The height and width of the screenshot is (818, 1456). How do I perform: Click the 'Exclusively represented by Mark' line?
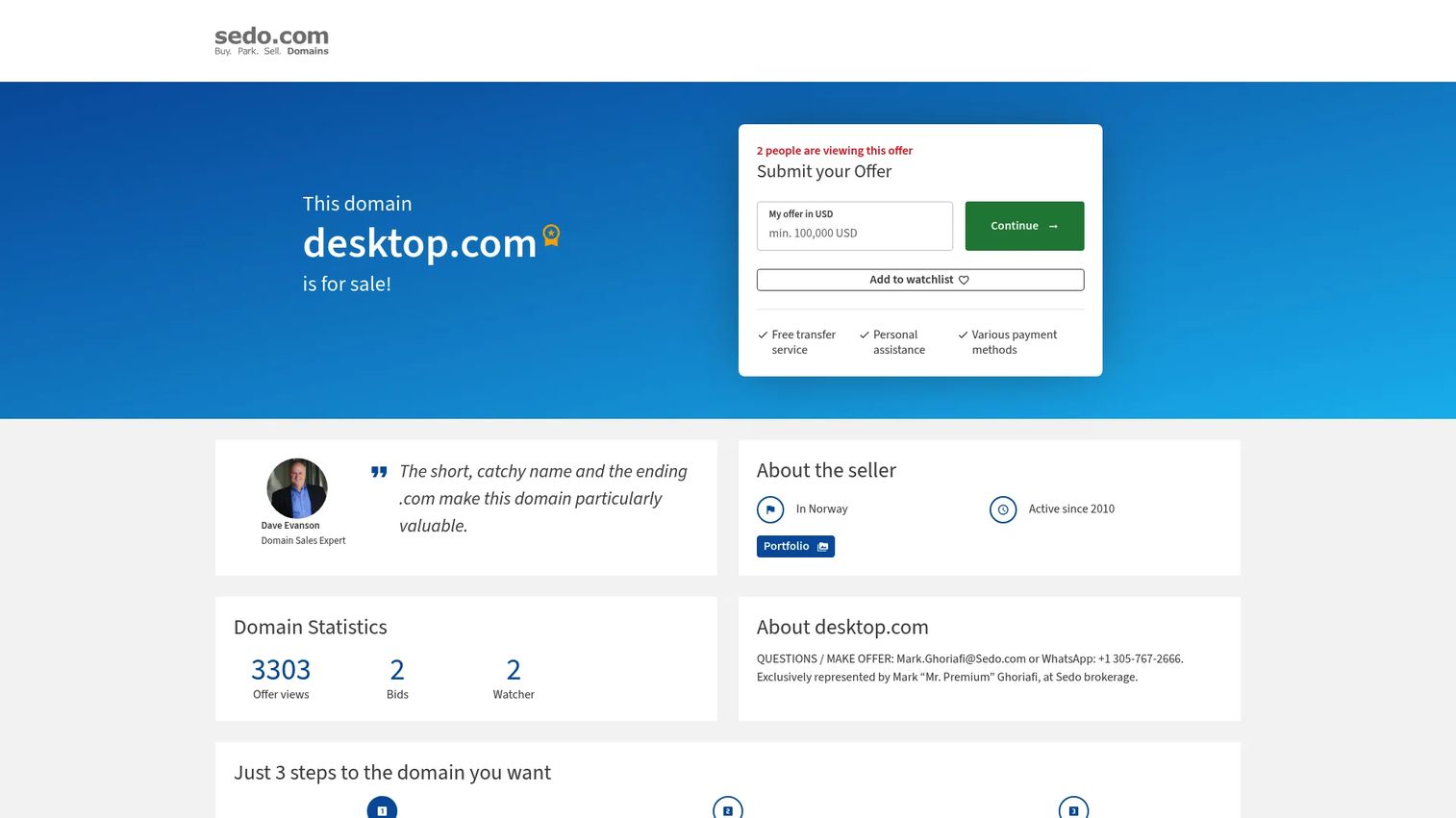tap(947, 678)
